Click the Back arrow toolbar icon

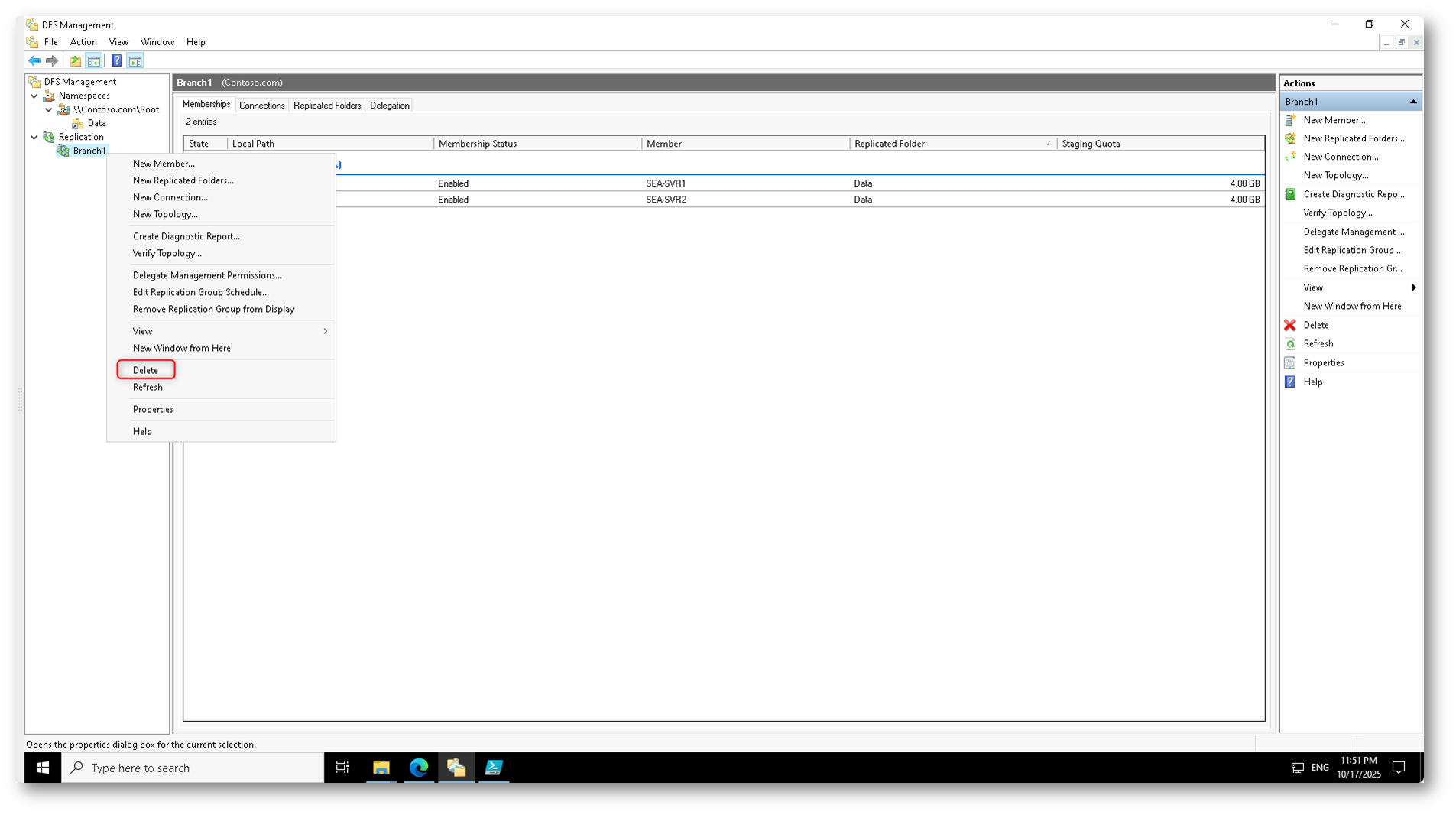tap(34, 61)
